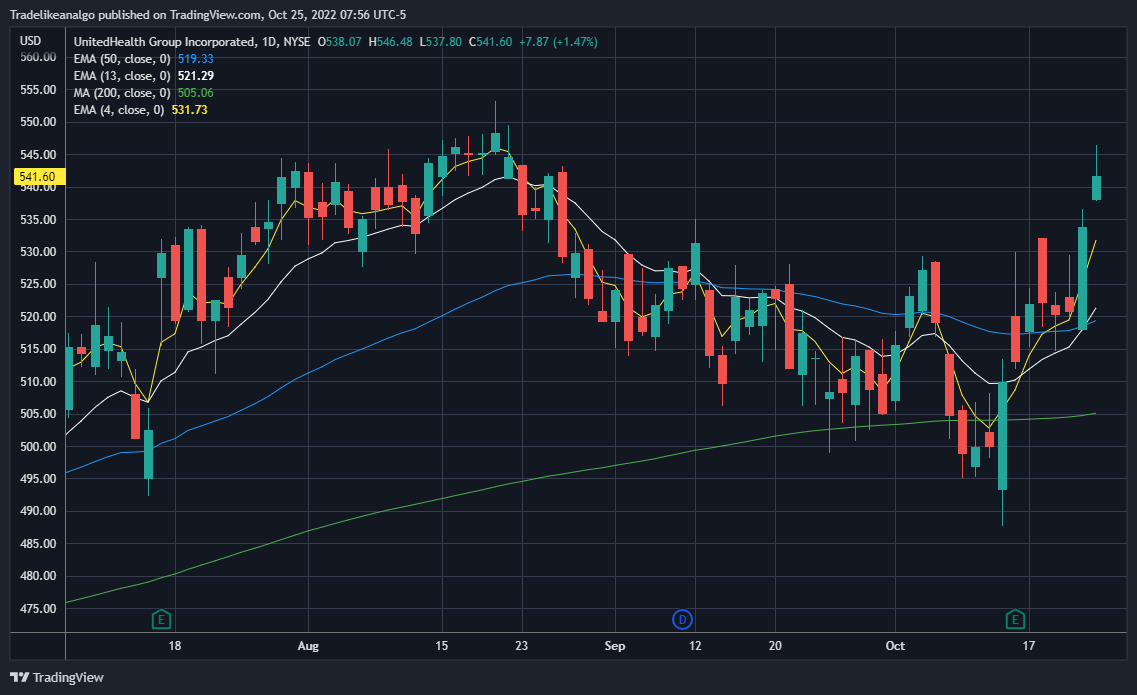The height and width of the screenshot is (695, 1137).
Task: Click the +7.87 (+1.47%) change value
Action: (x=558, y=42)
